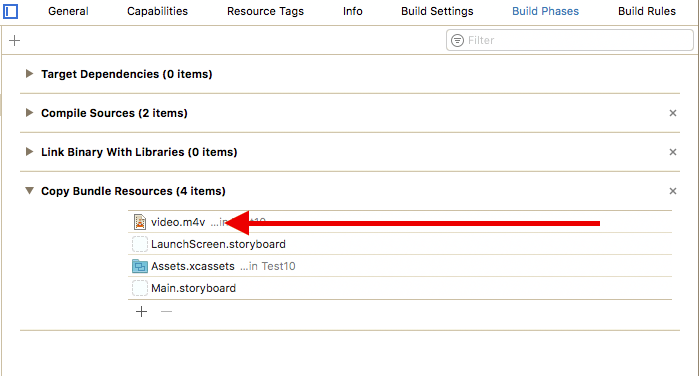Open the Capabilities tab
The width and height of the screenshot is (699, 376).
point(157,11)
